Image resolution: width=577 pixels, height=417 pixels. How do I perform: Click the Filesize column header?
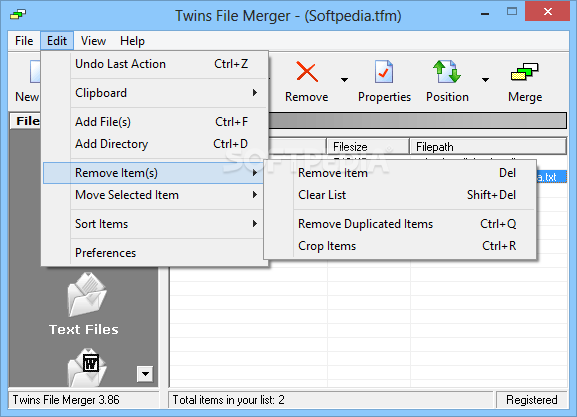pyautogui.click(x=368, y=146)
